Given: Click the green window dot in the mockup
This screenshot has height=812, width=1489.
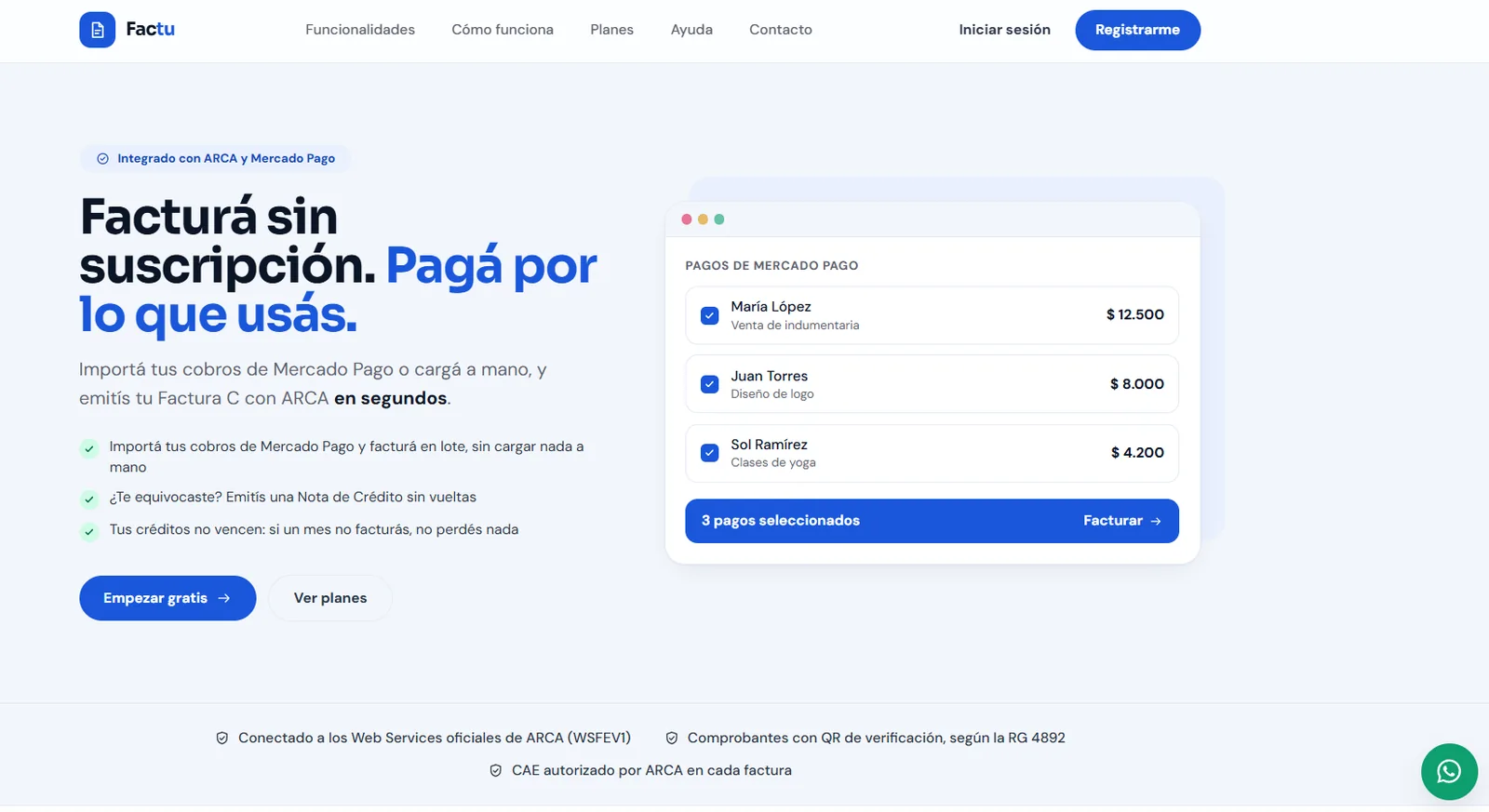Looking at the screenshot, I should click(718, 220).
